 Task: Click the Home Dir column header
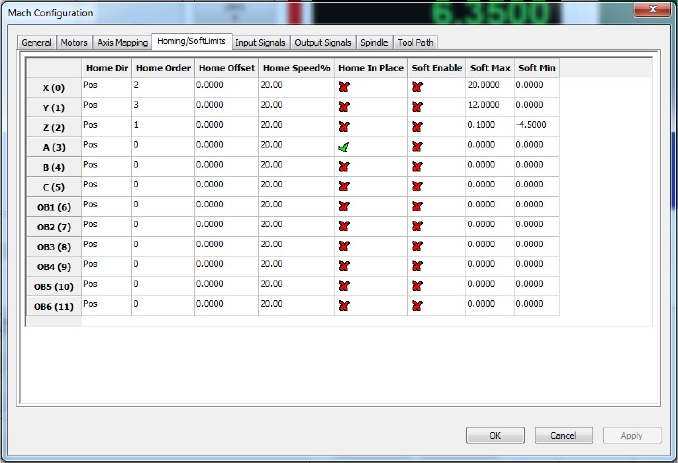click(x=107, y=68)
